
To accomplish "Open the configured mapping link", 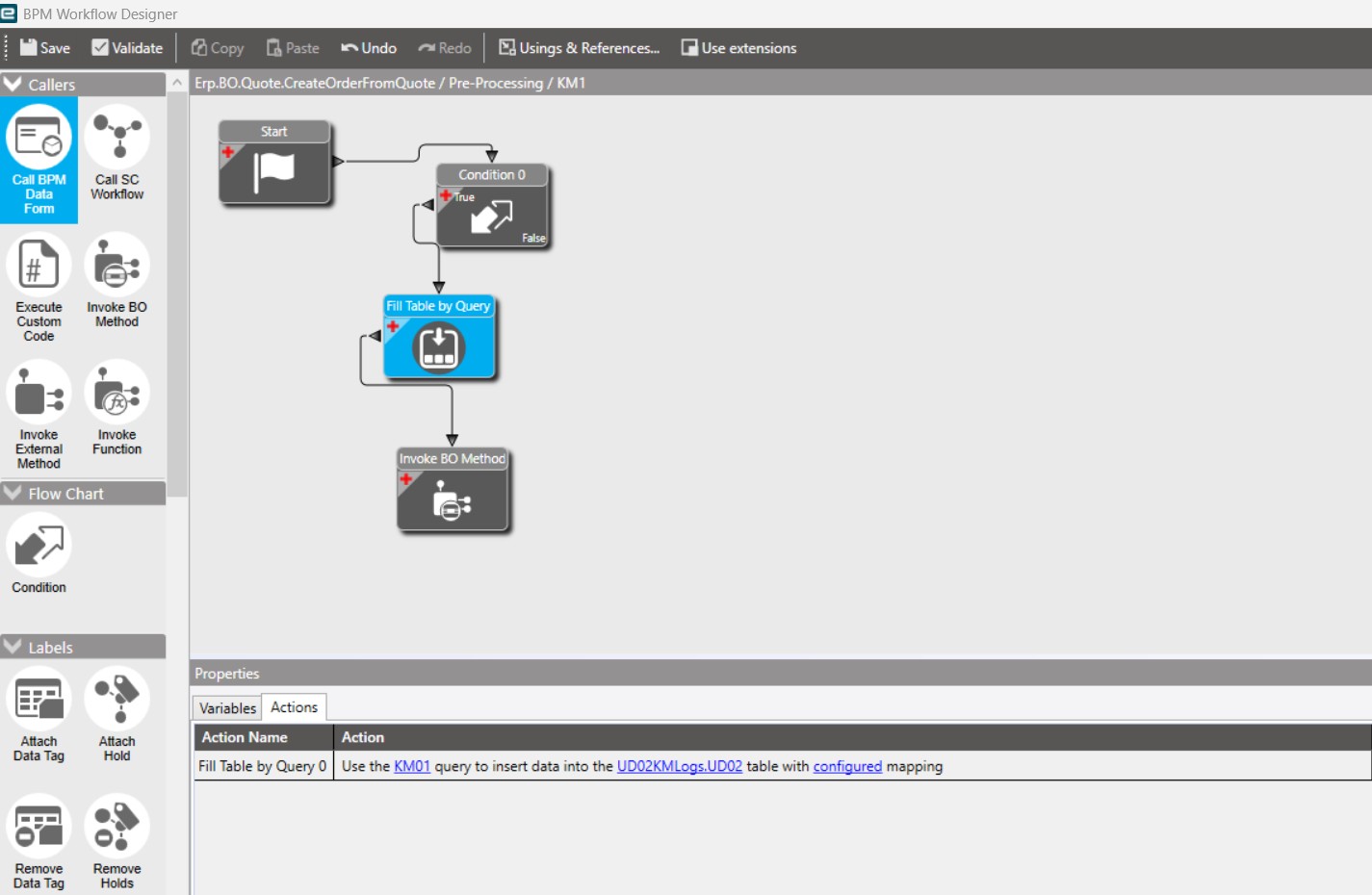I will click(847, 766).
